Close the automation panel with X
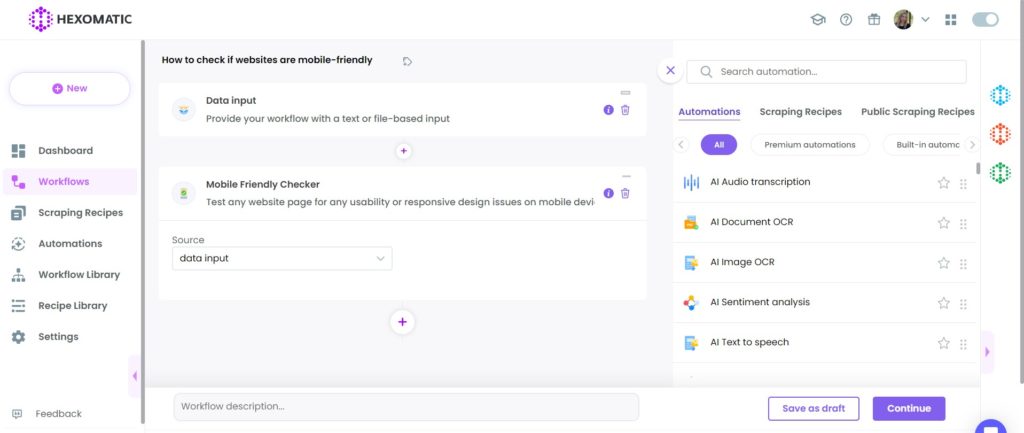The height and width of the screenshot is (433, 1024). point(670,71)
